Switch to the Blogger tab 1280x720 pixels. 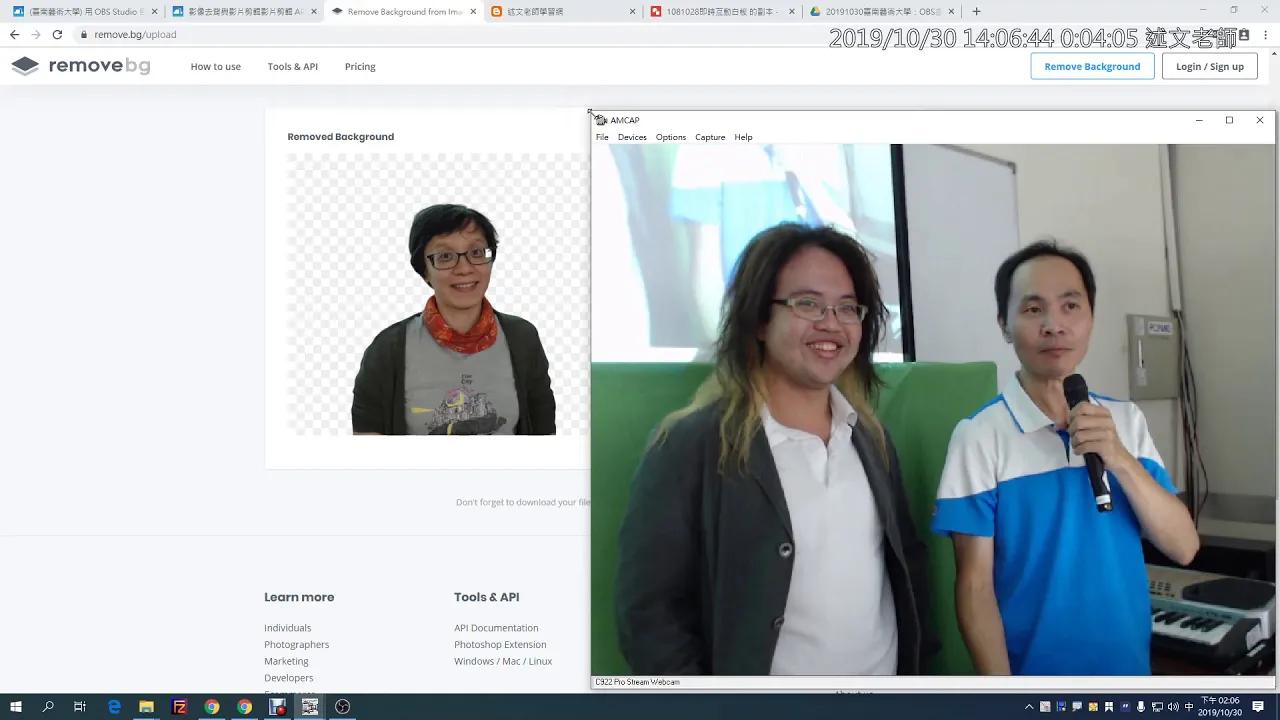(x=562, y=12)
